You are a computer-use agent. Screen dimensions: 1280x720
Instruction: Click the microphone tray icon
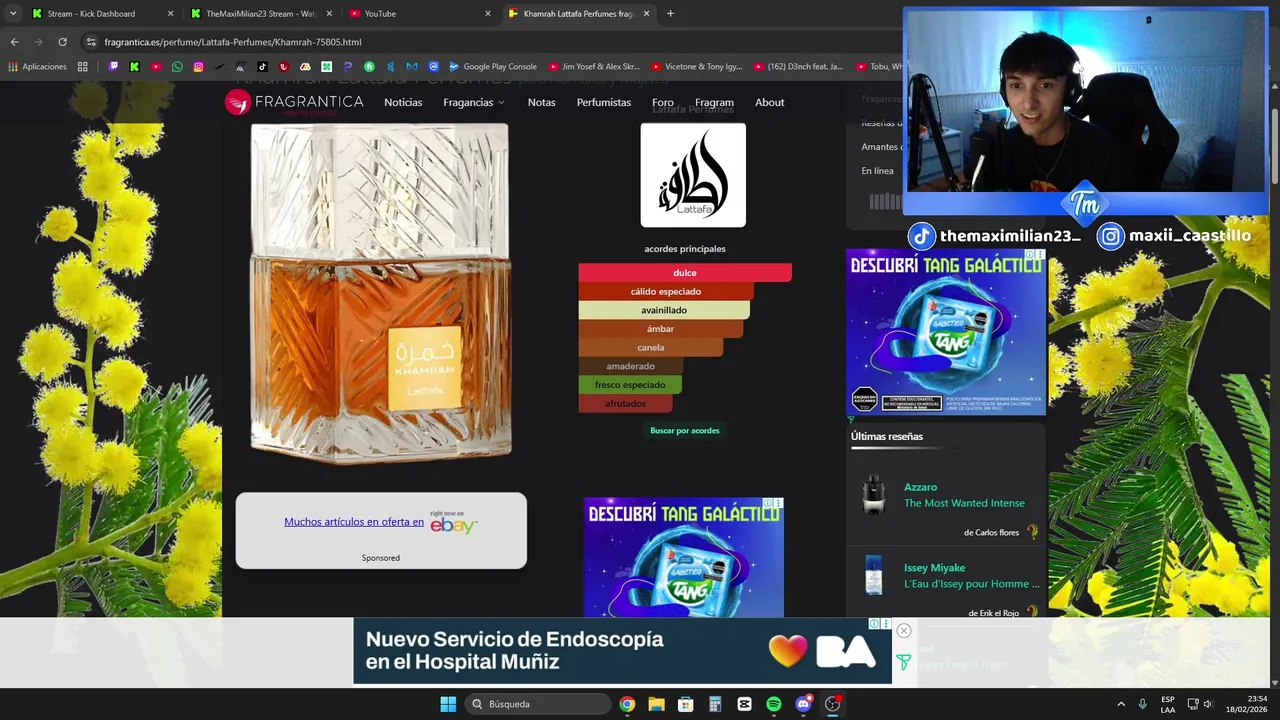coord(1142,704)
